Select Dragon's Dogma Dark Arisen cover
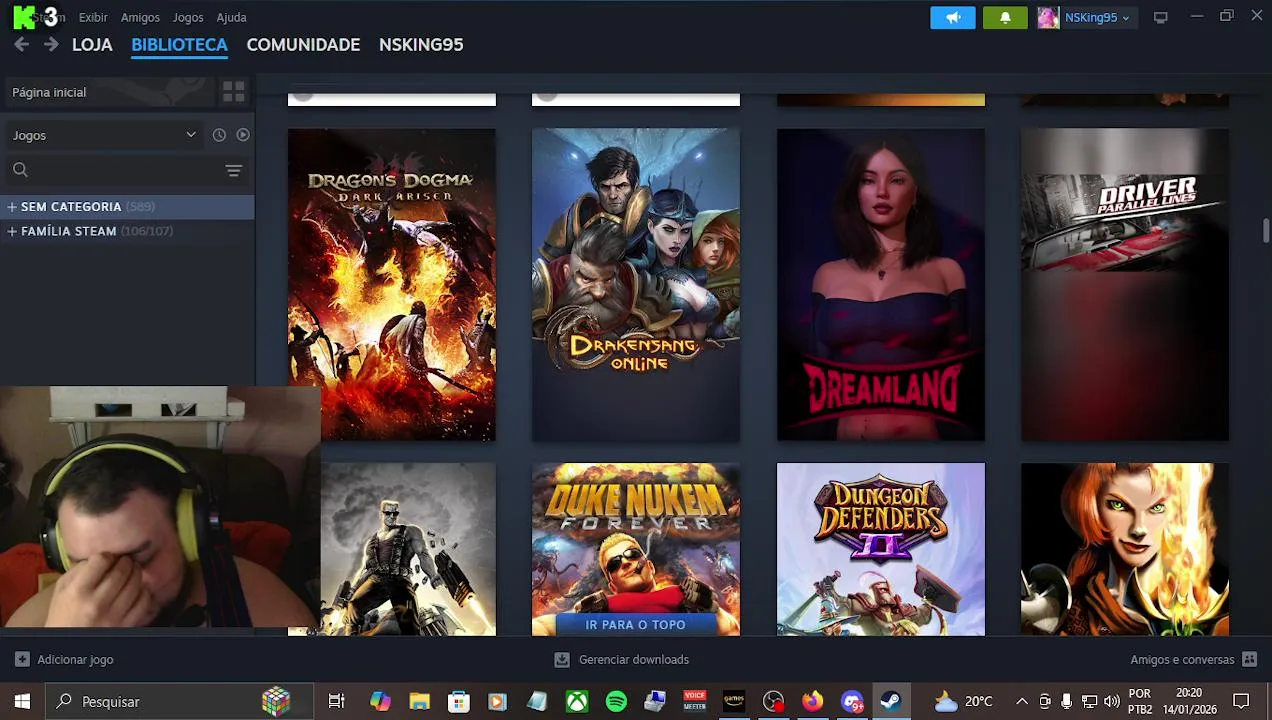Image resolution: width=1272 pixels, height=720 pixels. 392,285
